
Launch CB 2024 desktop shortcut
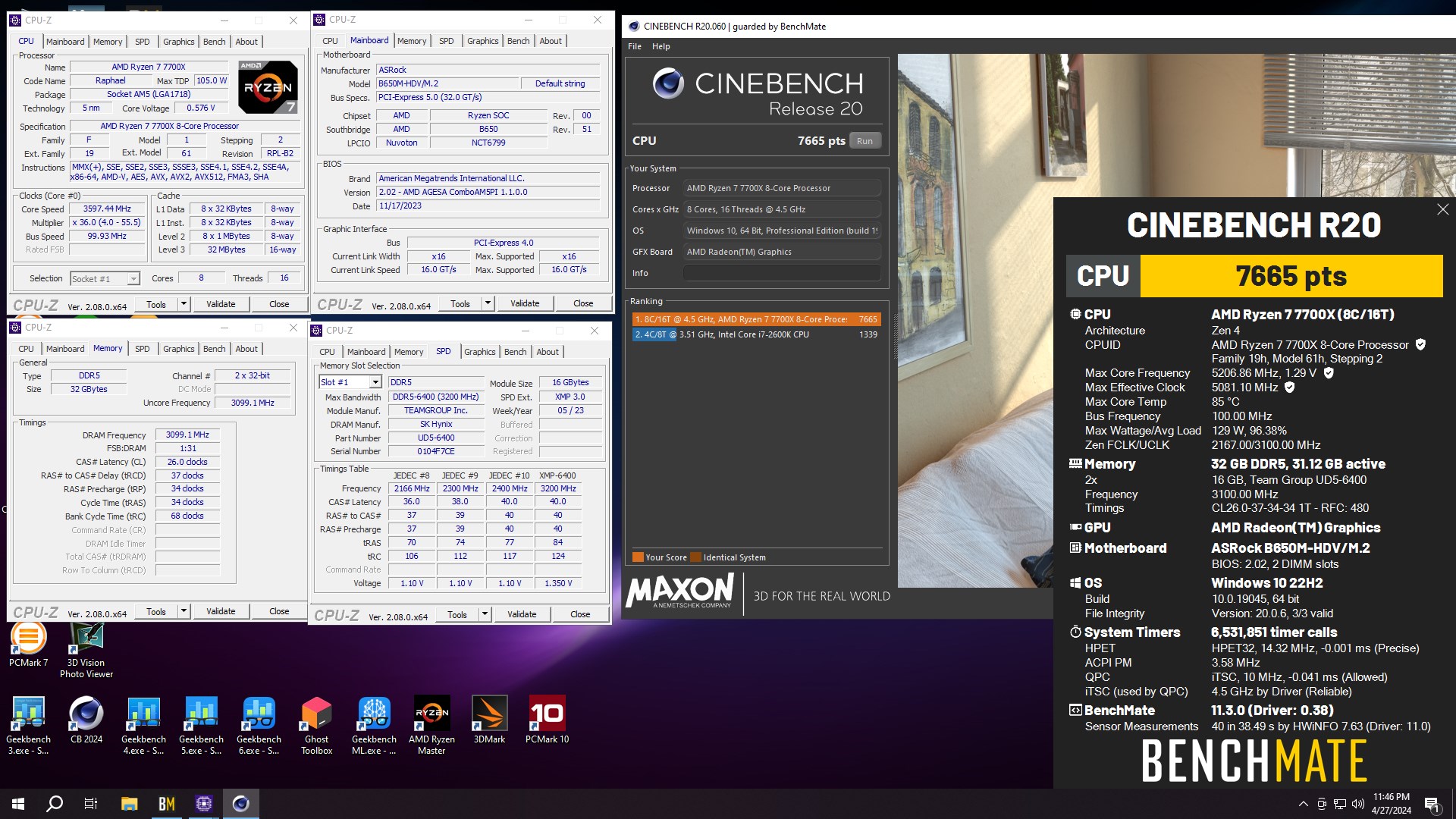tap(86, 720)
